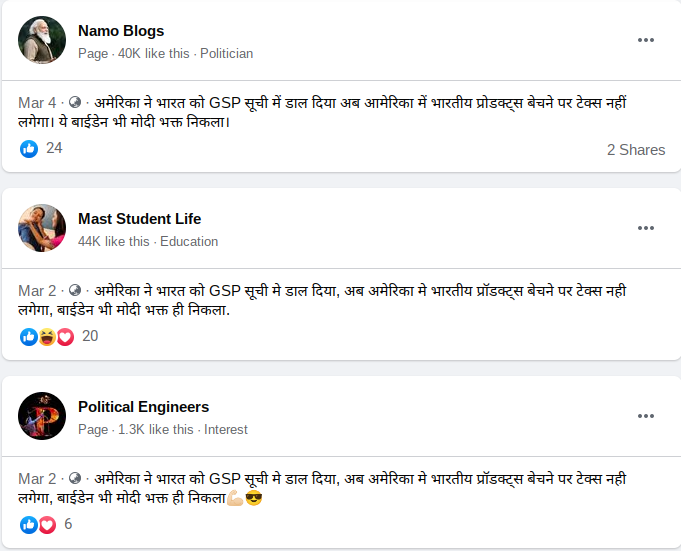Click the like reaction icon on Namo Blogs post
Image resolution: width=681 pixels, height=551 pixels.
(x=29, y=148)
